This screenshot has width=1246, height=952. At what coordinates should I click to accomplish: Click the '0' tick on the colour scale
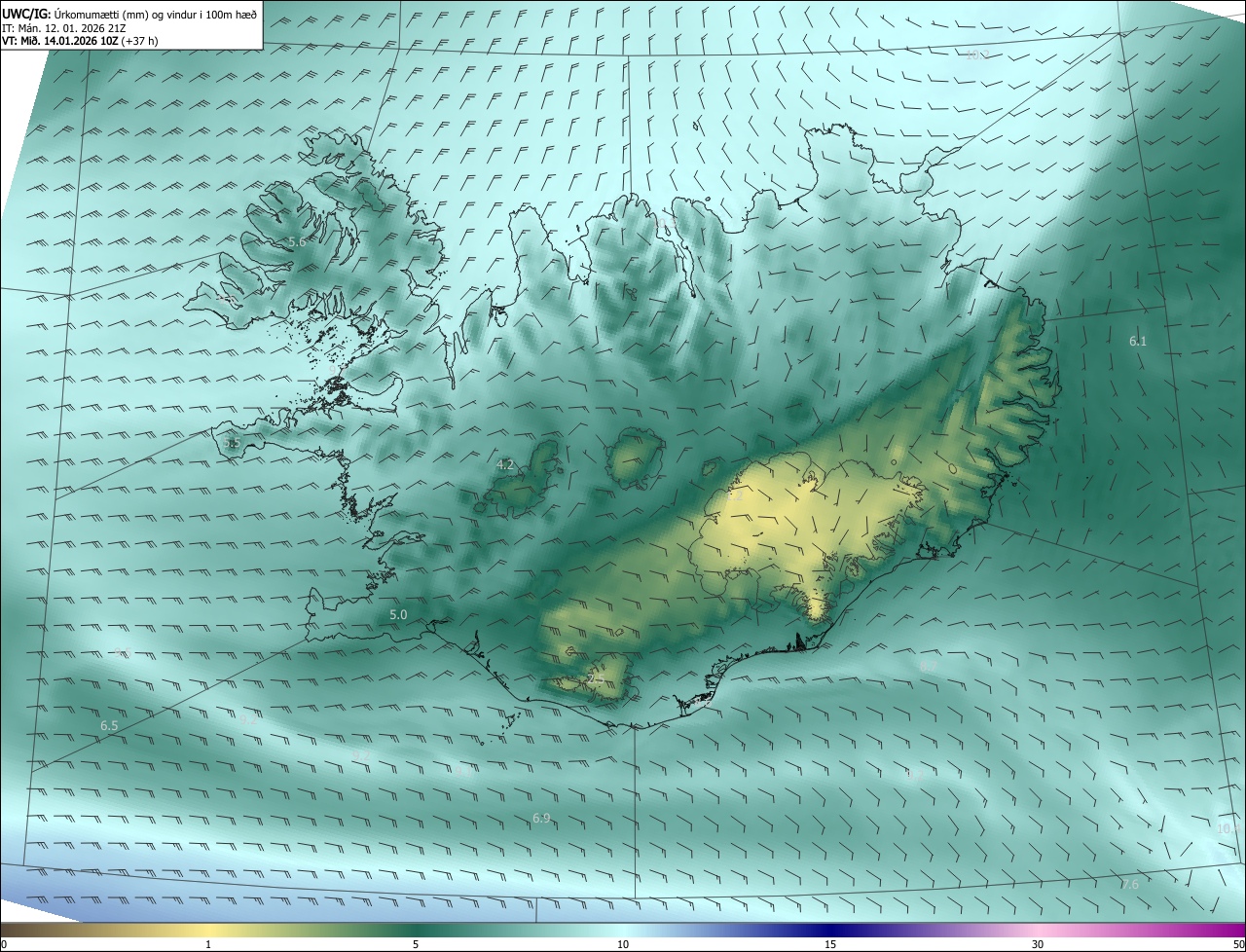pyautogui.click(x=4, y=944)
